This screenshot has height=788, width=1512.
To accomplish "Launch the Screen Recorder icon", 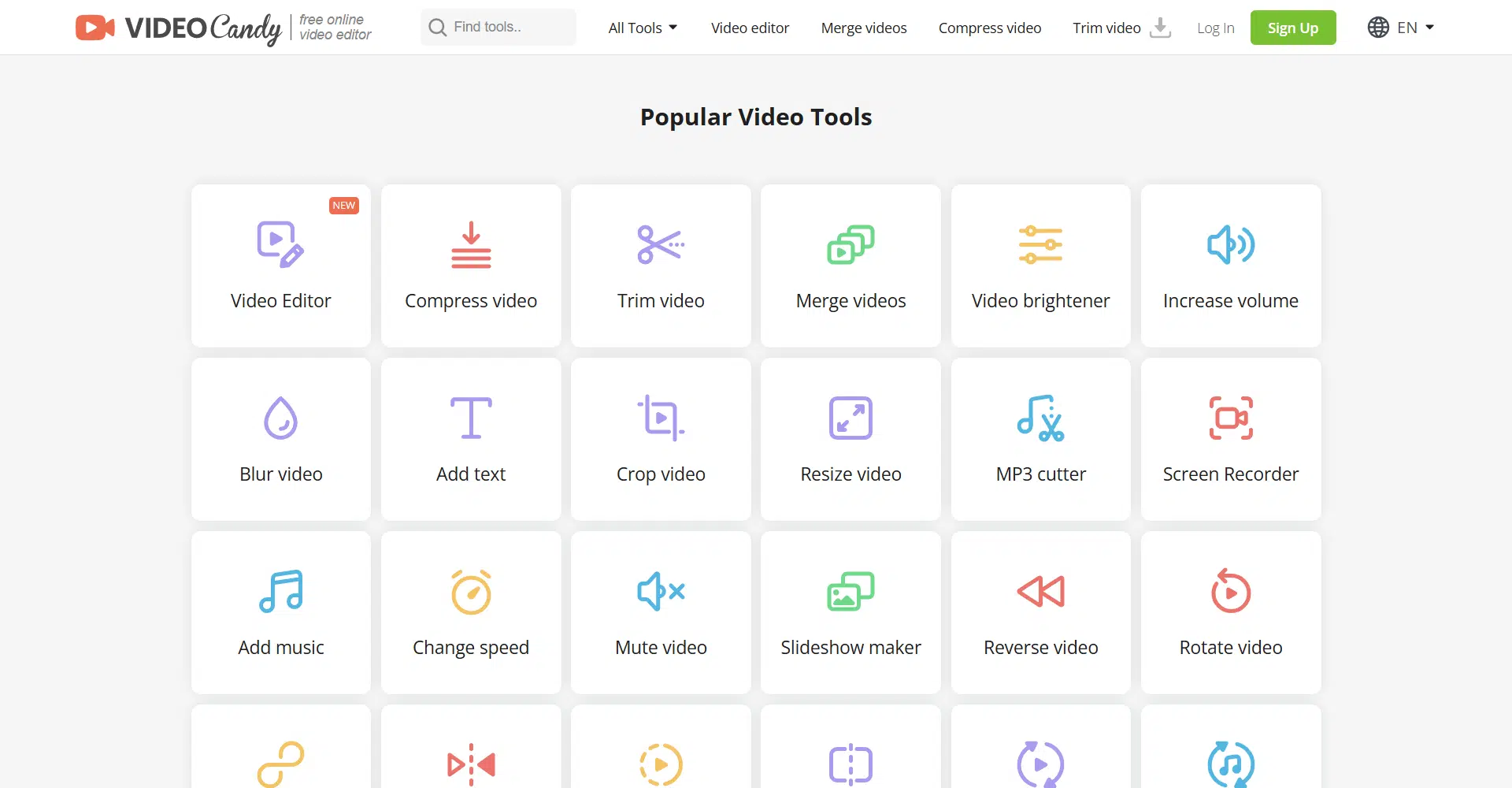I will pos(1230,418).
